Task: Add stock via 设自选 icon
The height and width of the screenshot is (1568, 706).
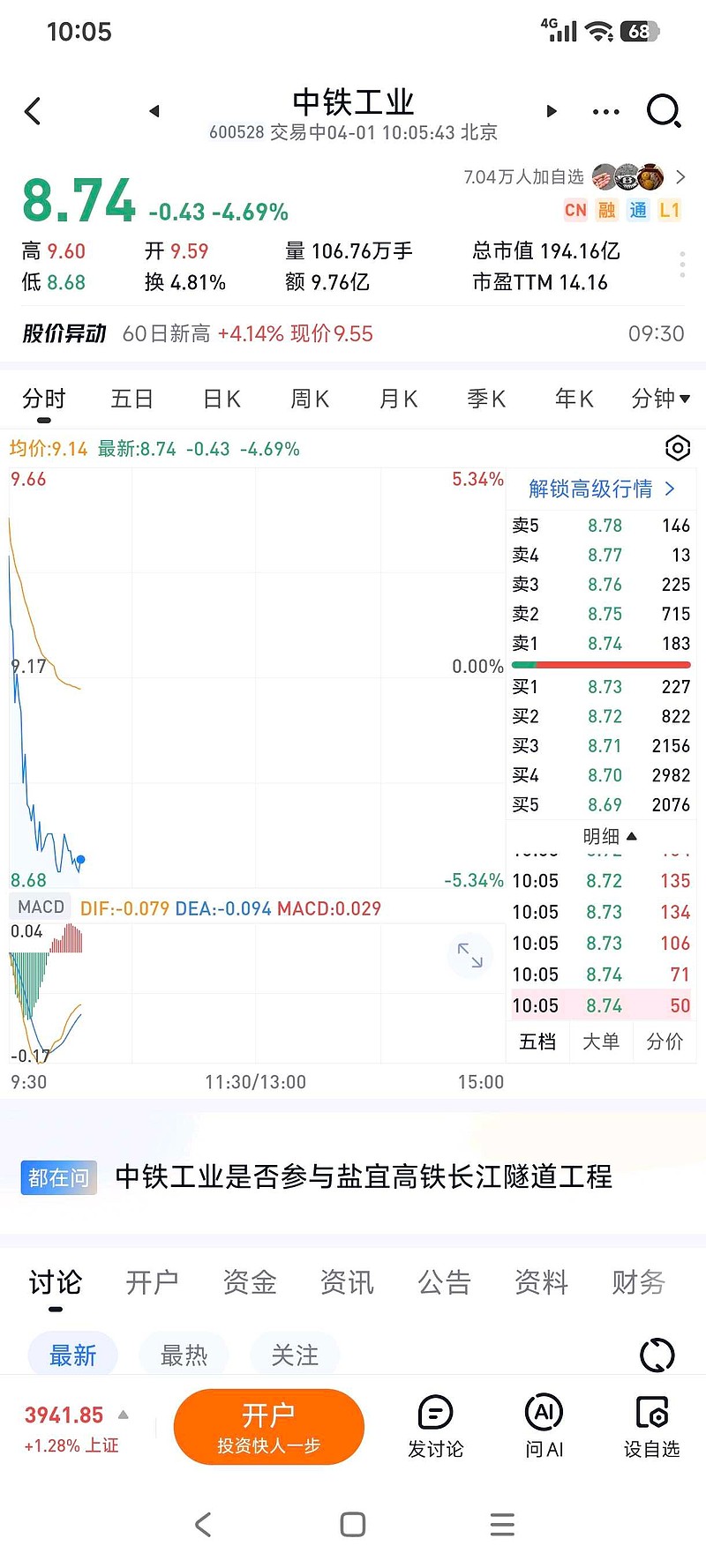Action: (x=651, y=1425)
